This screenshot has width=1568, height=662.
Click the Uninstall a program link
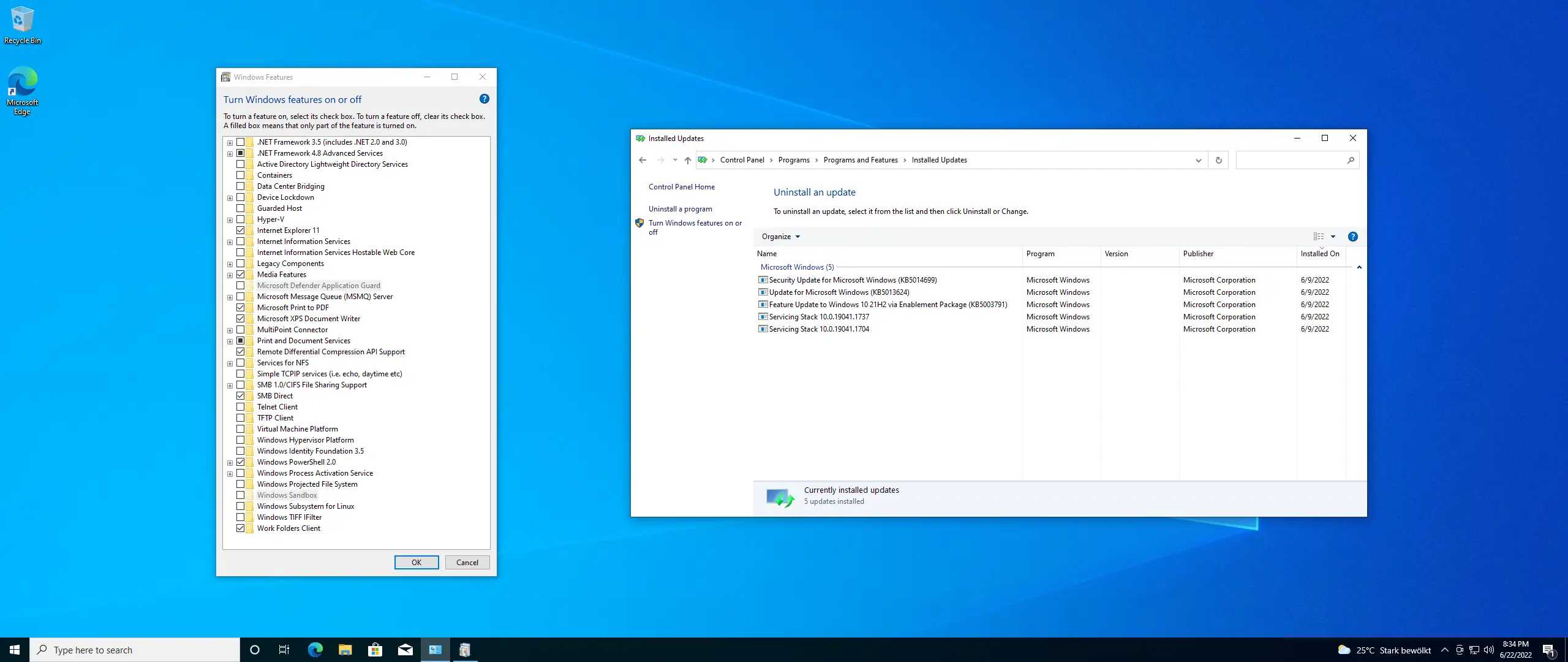(x=680, y=209)
